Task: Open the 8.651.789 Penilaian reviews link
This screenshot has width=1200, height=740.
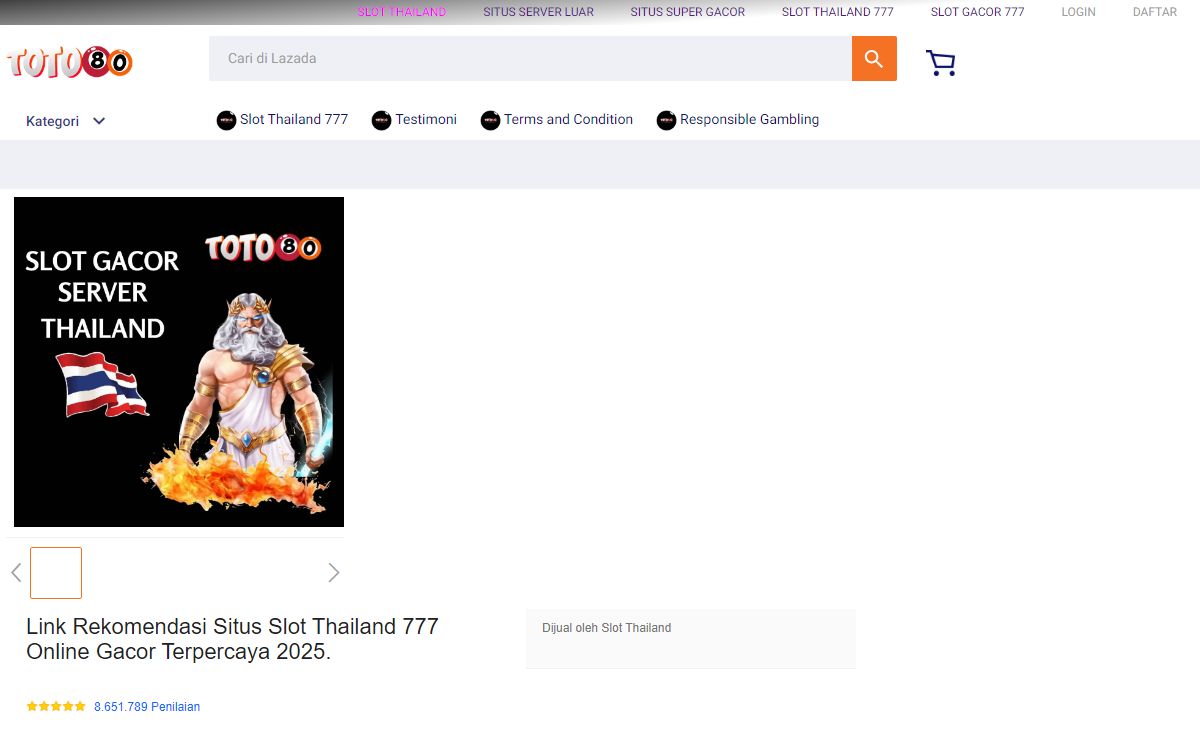Action: (x=147, y=707)
